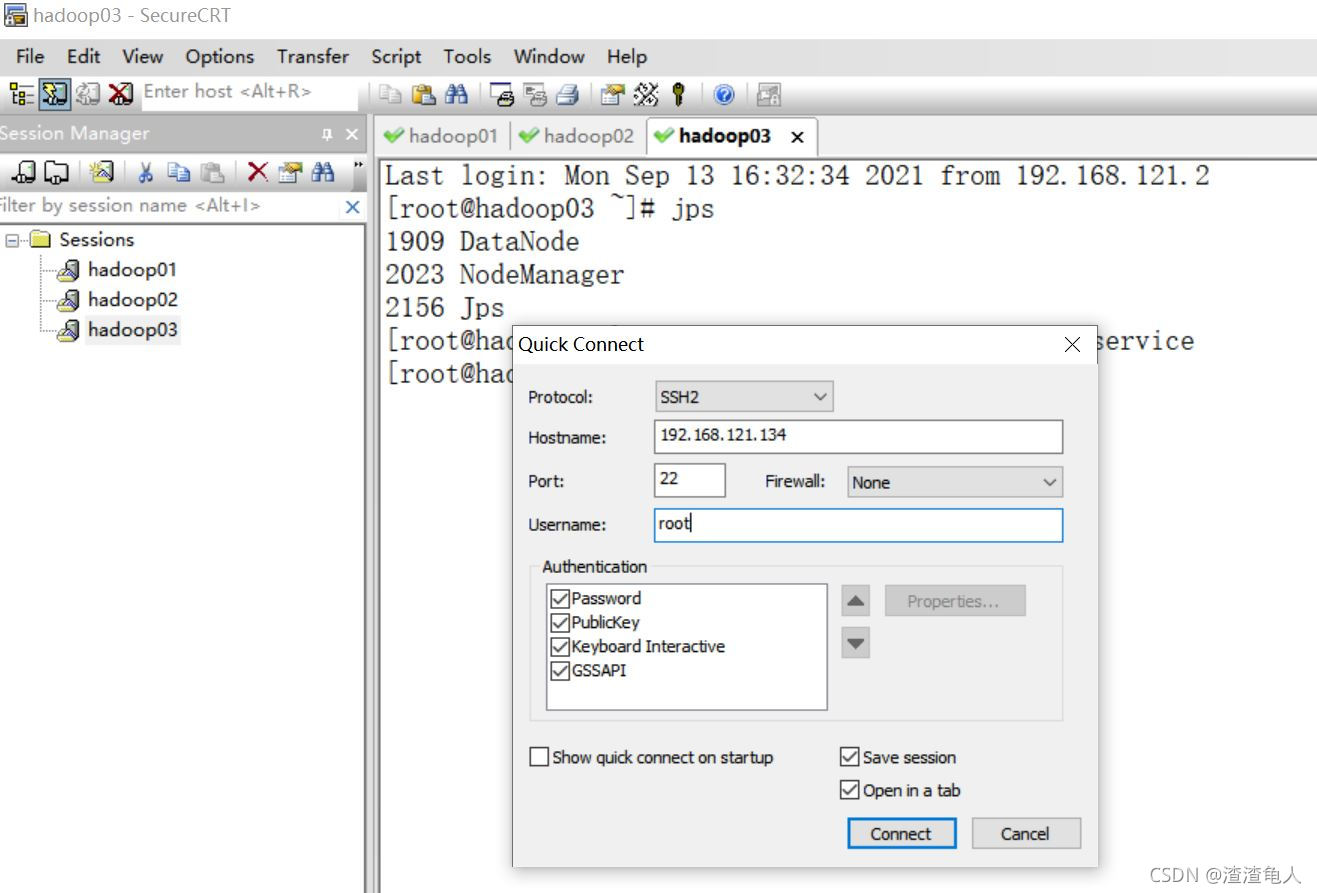Open the View menu
This screenshot has width=1317, height=893.
(x=143, y=57)
